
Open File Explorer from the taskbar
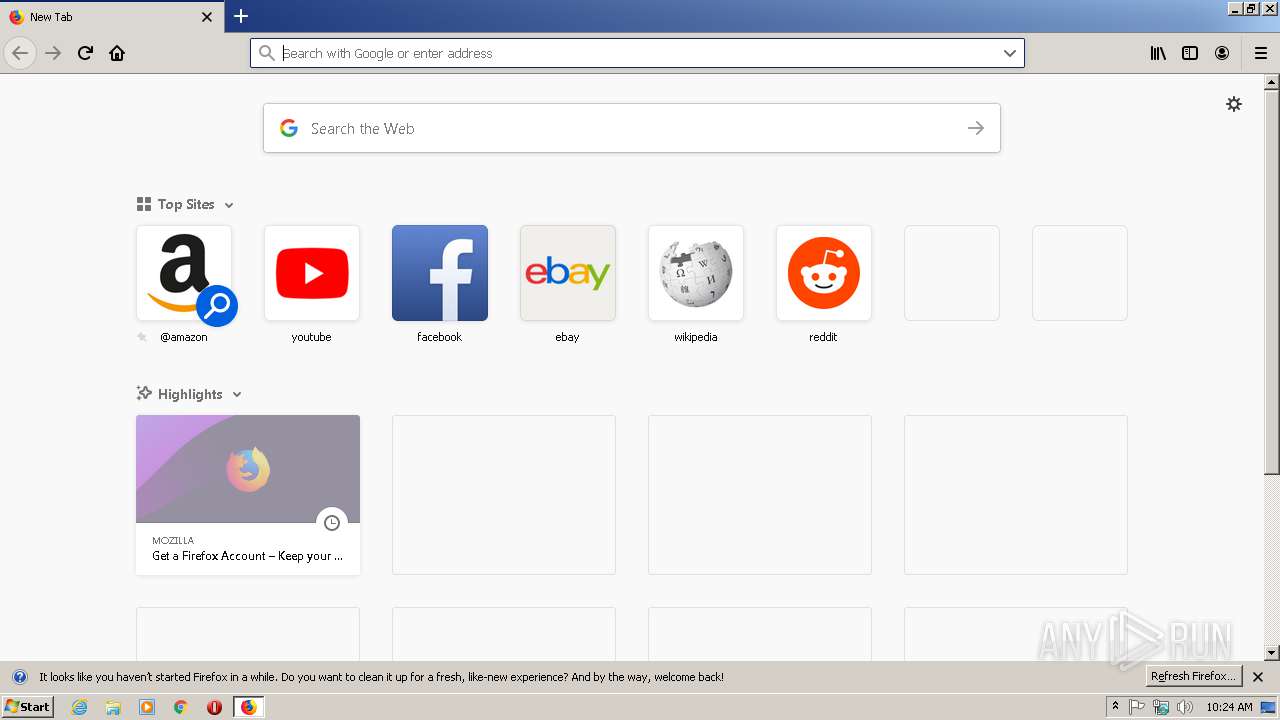coord(113,707)
